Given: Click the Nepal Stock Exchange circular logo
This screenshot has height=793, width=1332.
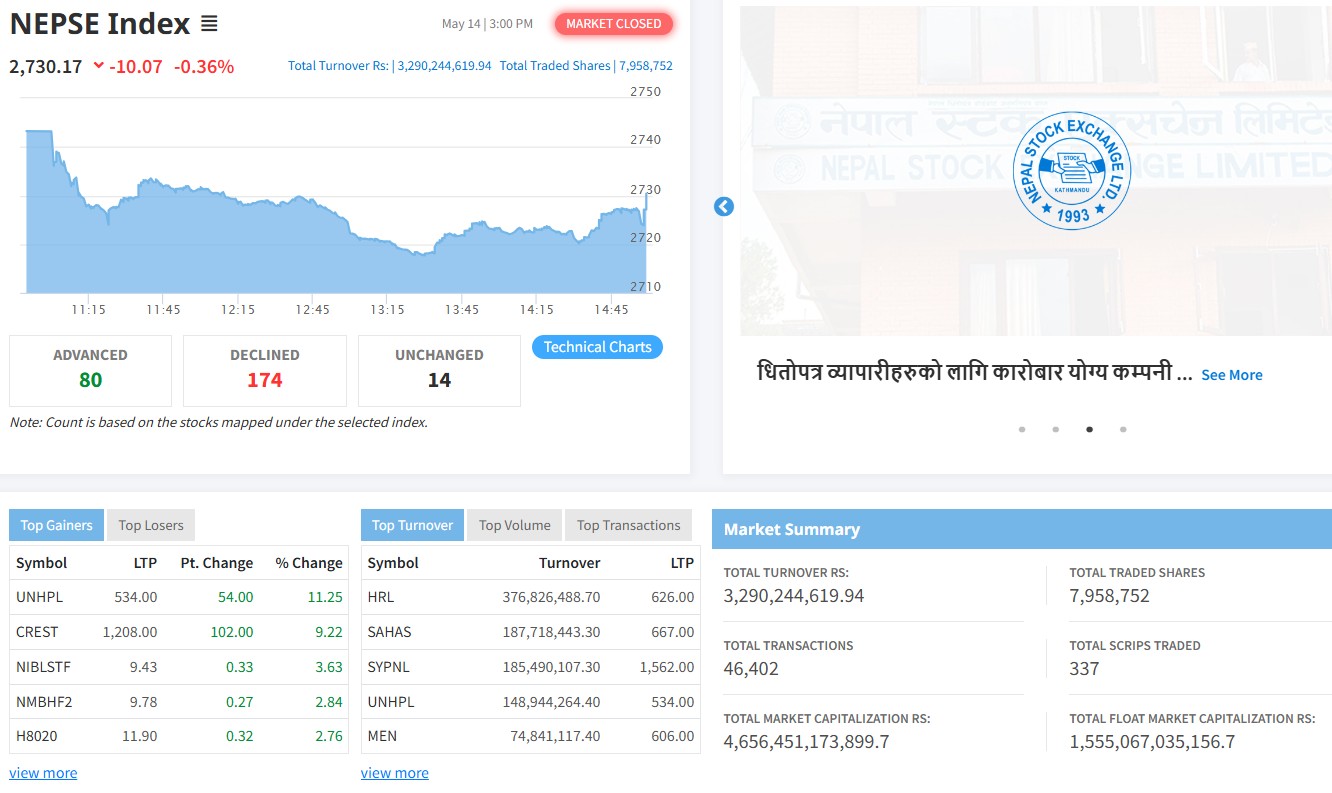Looking at the screenshot, I should click(x=1071, y=172).
